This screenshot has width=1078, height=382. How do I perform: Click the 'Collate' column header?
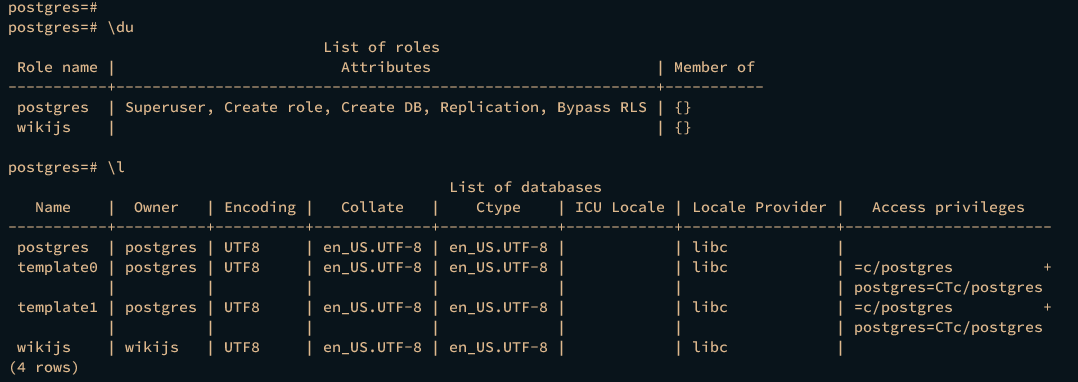tap(373, 207)
